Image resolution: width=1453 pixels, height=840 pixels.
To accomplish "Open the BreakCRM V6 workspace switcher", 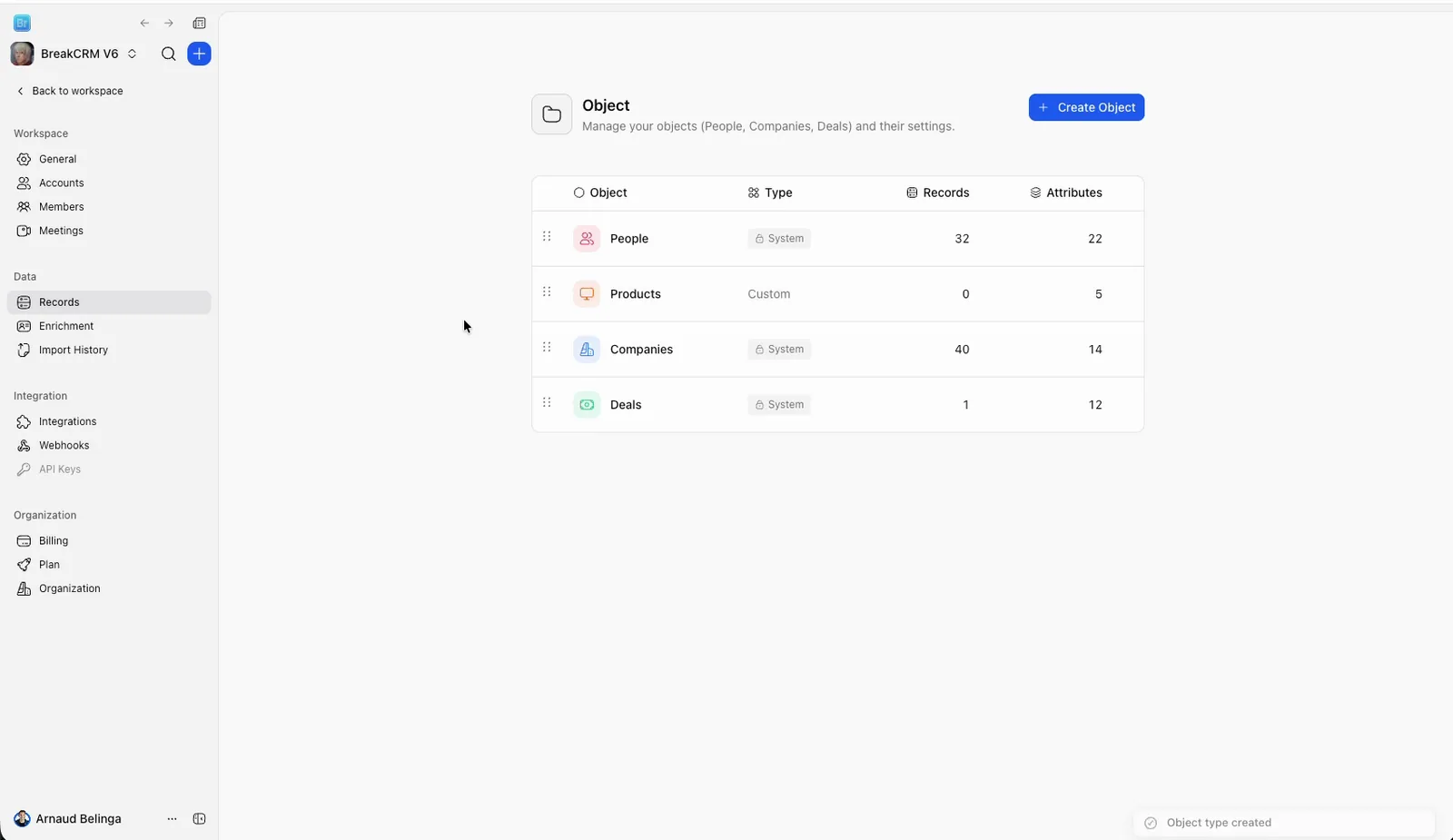I will tap(74, 54).
